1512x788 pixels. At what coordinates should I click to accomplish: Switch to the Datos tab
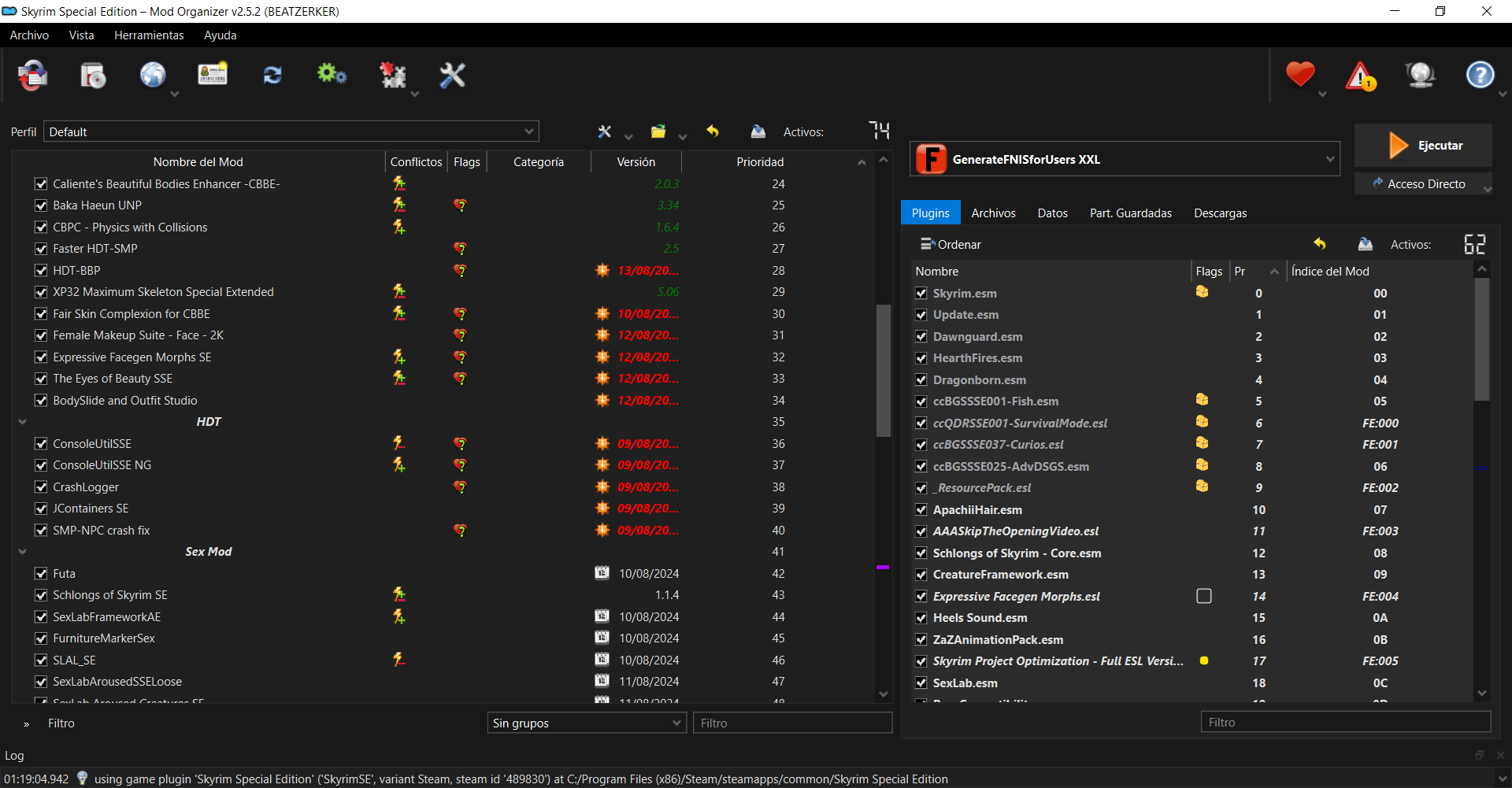point(1053,213)
